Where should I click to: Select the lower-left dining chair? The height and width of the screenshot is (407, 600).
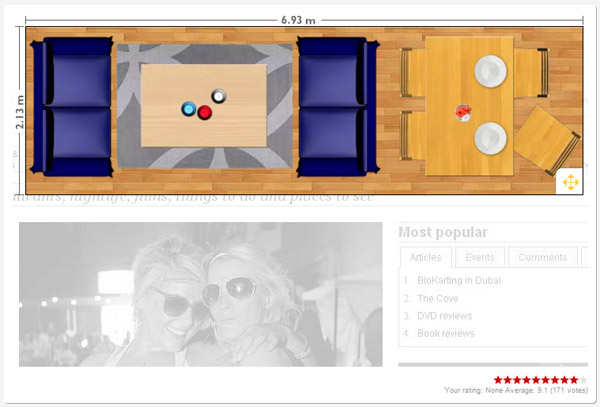413,135
